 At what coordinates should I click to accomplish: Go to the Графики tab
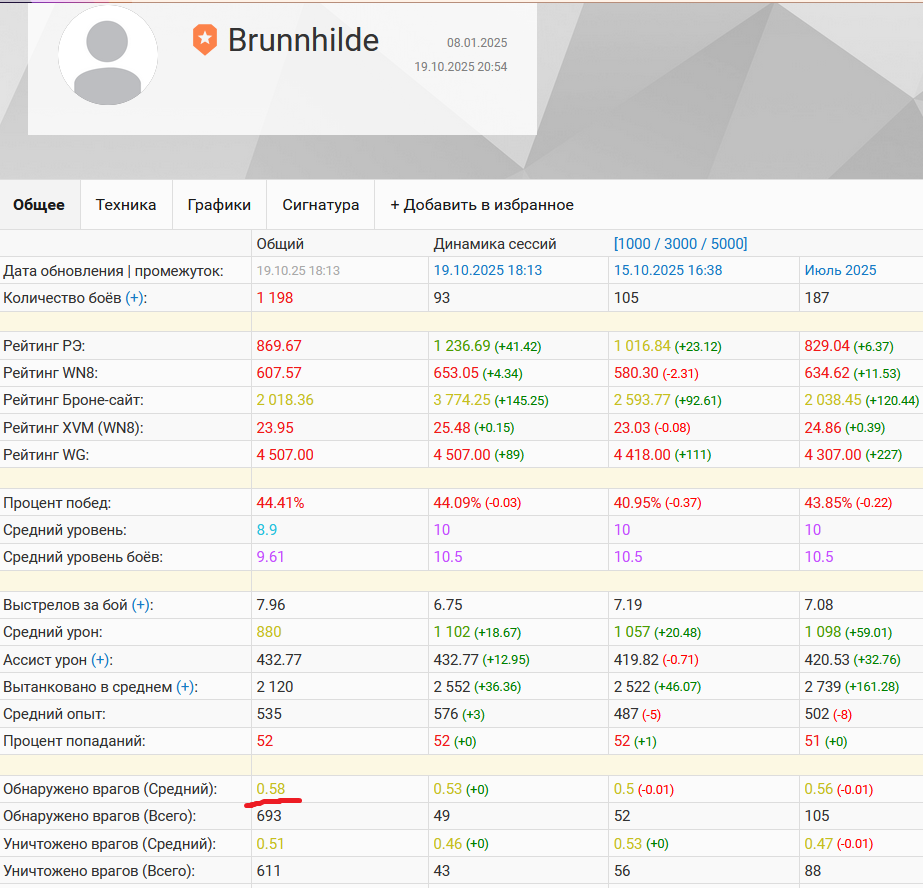(x=219, y=205)
